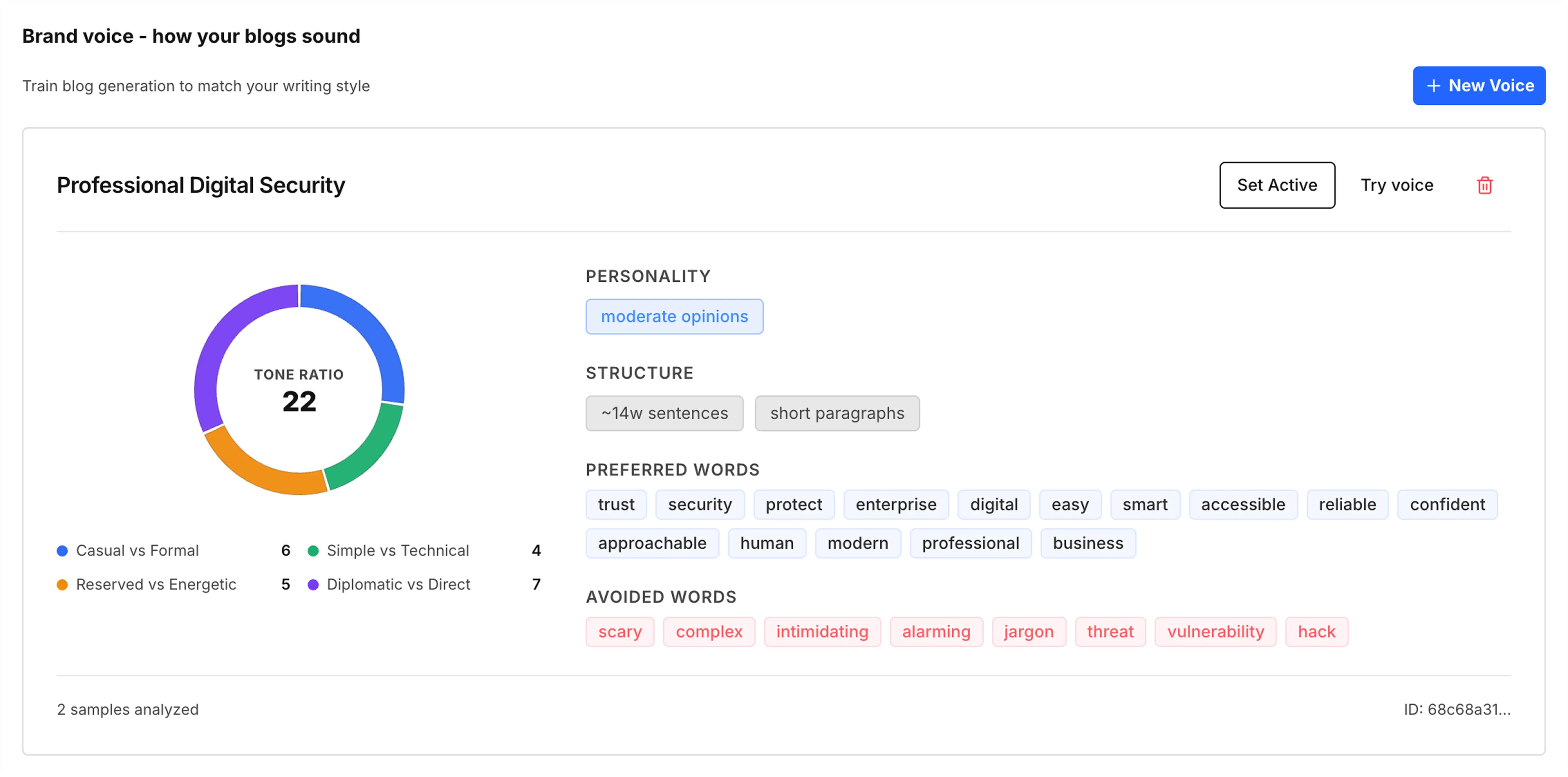This screenshot has height=777, width=1568.
Task: Open Try voice for this profile
Action: coord(1397,185)
